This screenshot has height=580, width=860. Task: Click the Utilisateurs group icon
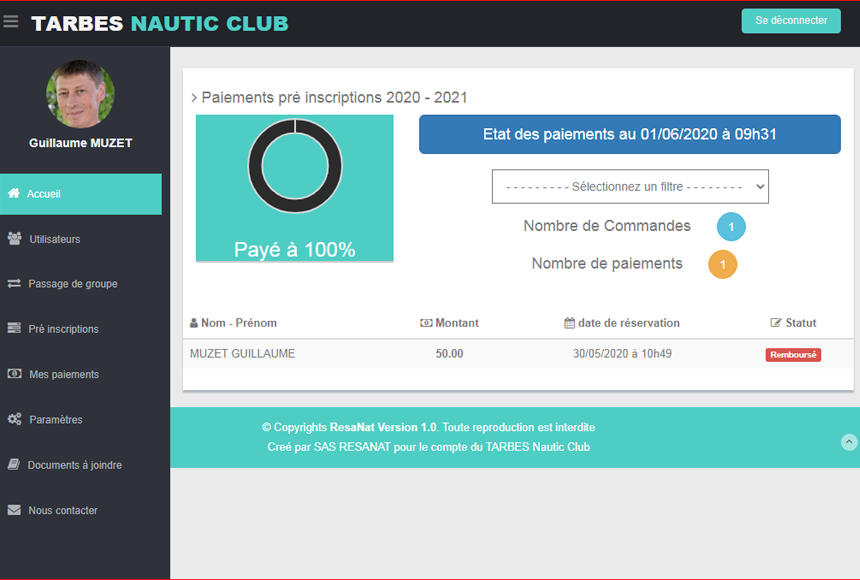[14, 239]
